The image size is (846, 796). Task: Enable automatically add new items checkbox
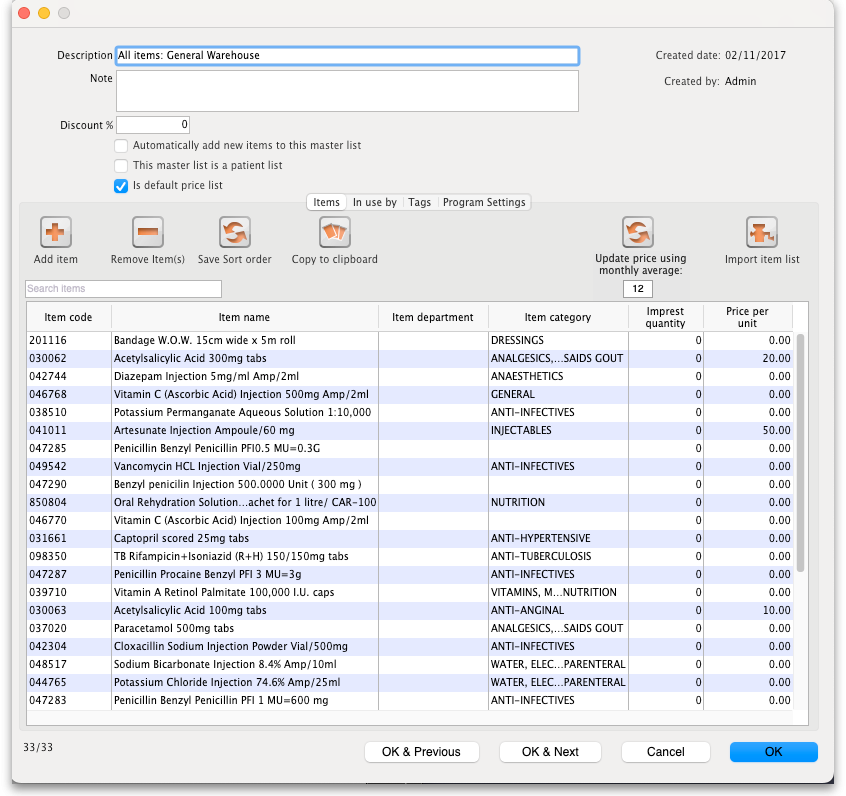pos(121,146)
